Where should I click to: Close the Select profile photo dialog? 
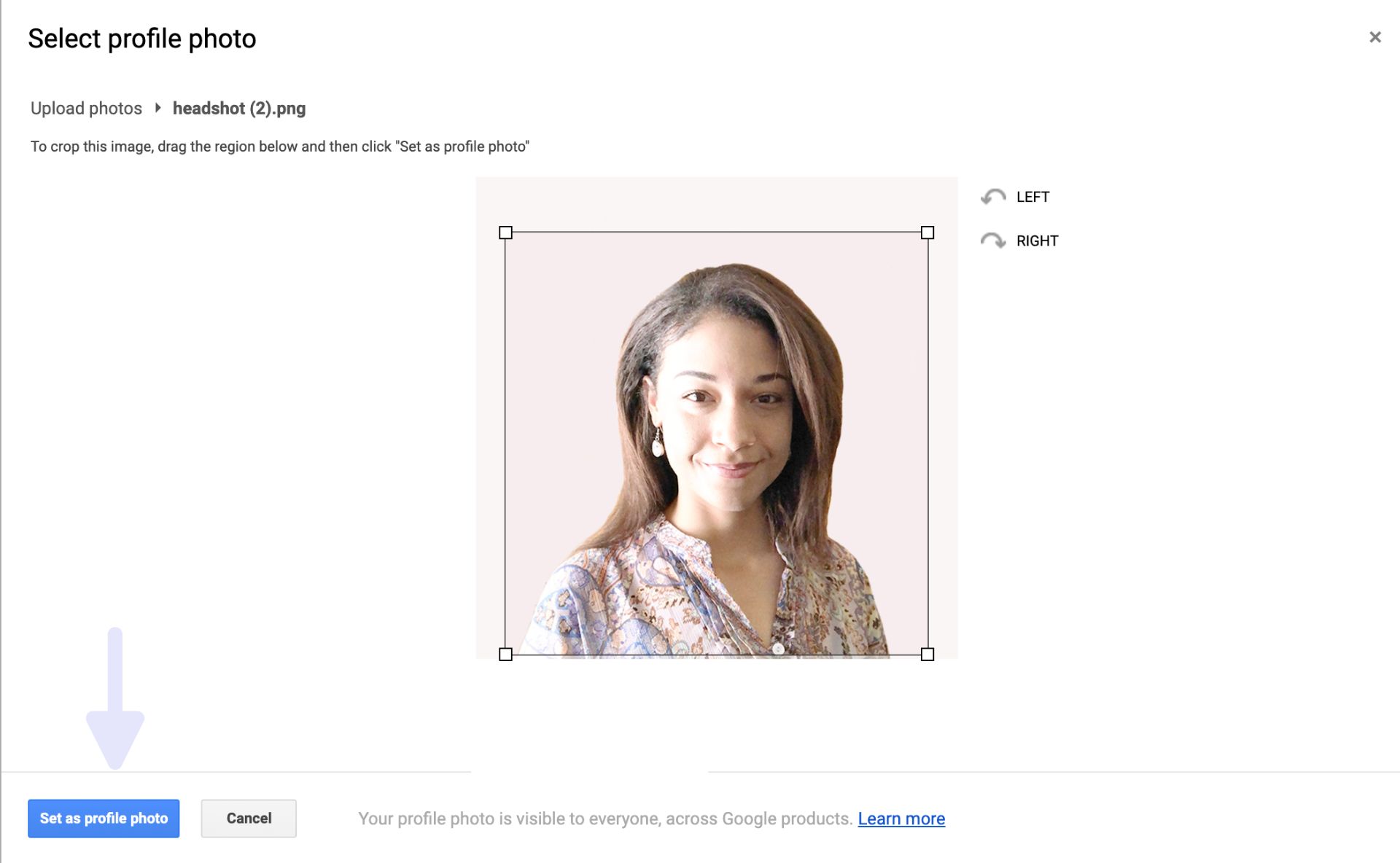[x=1374, y=37]
